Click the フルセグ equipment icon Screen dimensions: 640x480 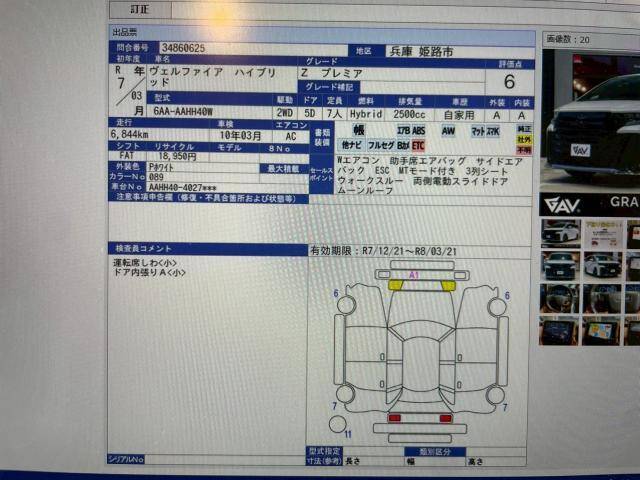380,145
